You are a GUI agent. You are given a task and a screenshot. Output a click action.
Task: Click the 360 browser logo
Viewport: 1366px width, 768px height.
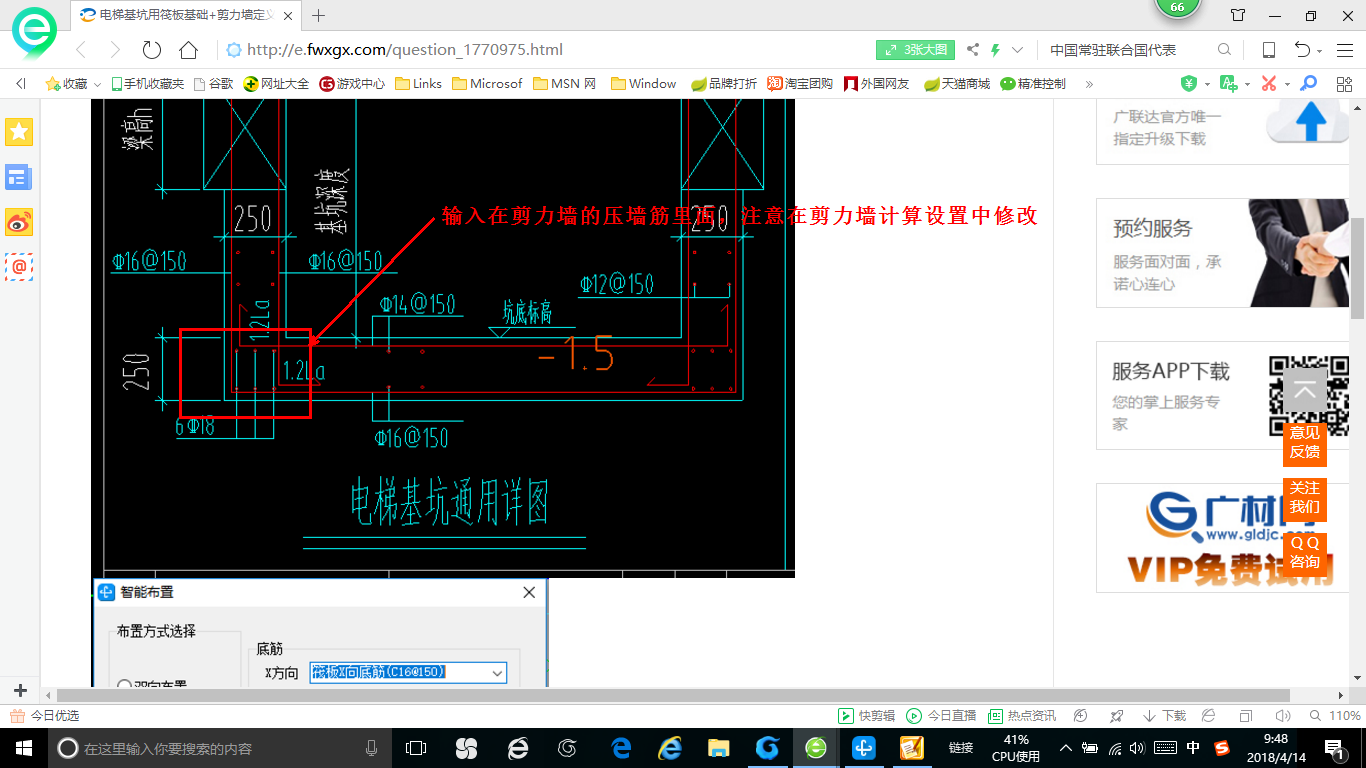[x=34, y=32]
